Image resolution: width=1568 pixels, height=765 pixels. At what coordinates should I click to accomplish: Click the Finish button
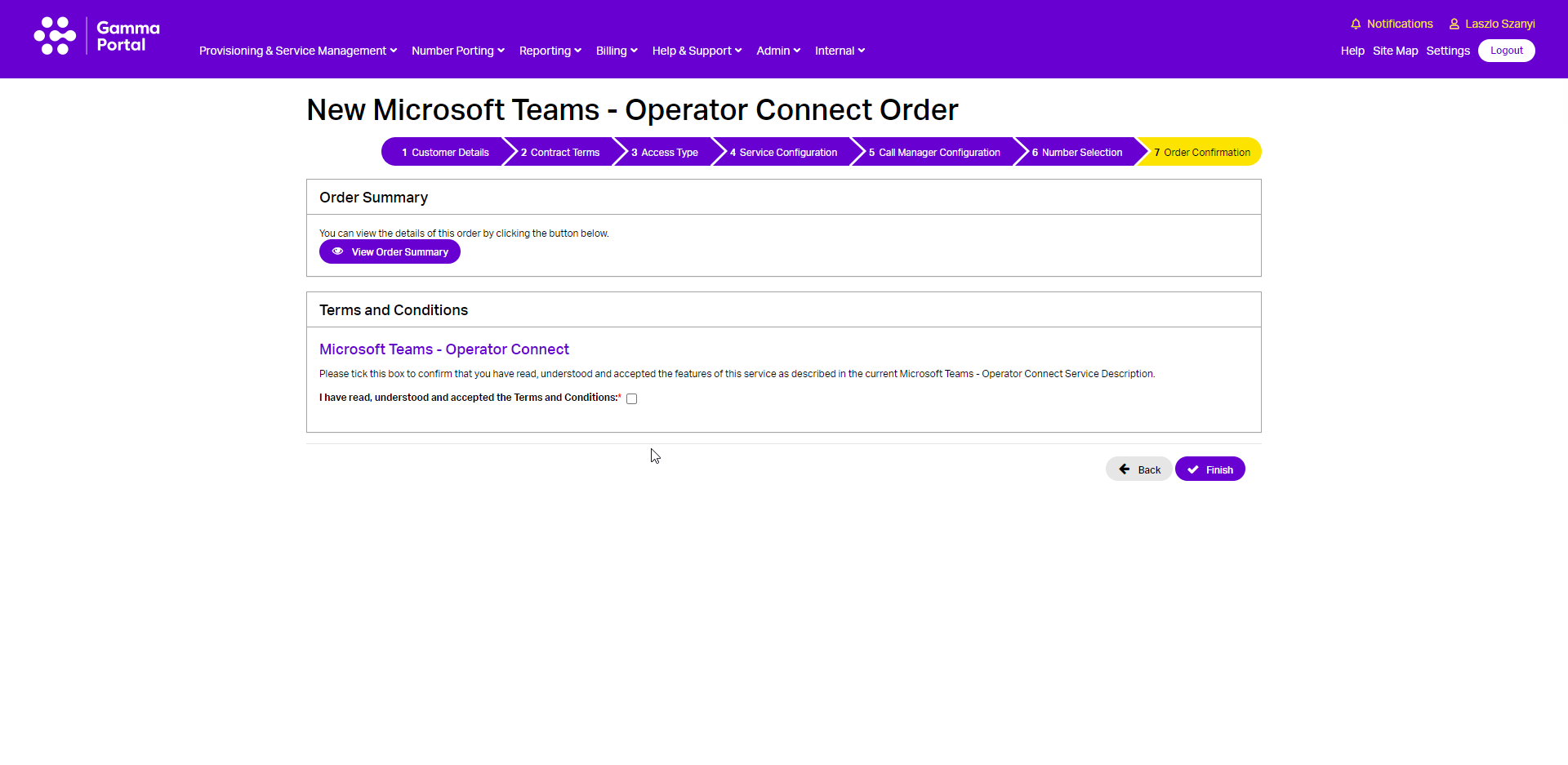1209,469
